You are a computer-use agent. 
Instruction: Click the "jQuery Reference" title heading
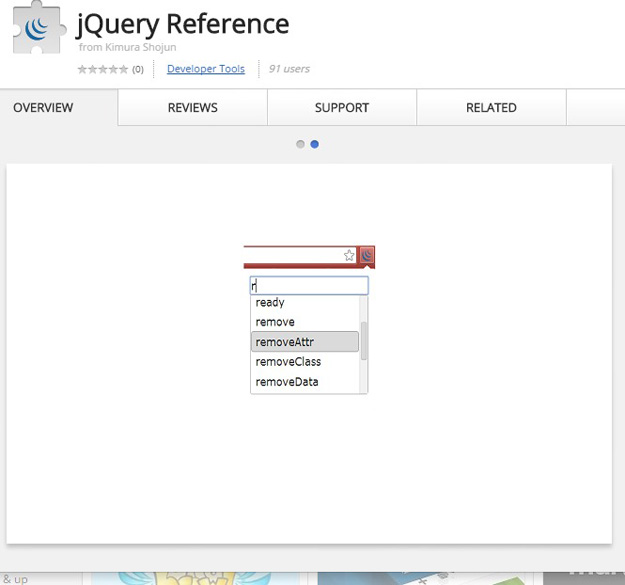click(x=182, y=24)
